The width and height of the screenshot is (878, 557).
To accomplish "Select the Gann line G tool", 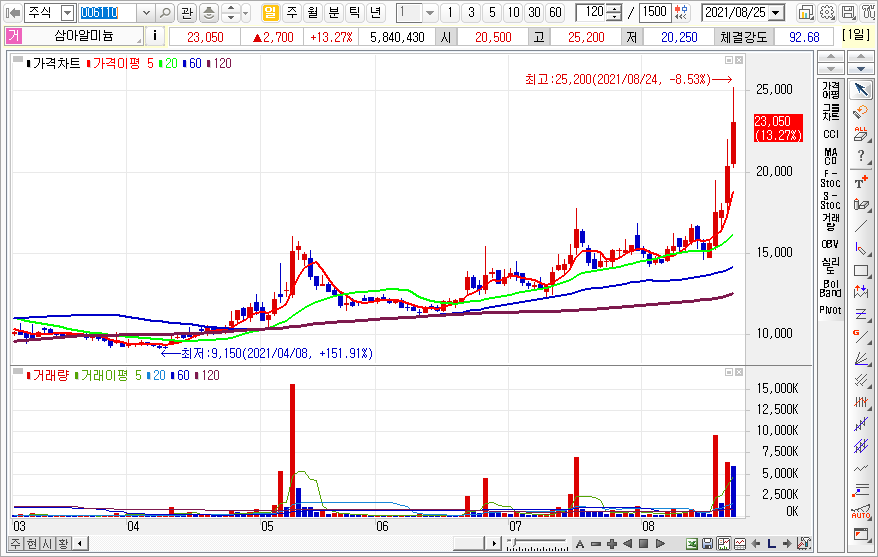I will [x=861, y=336].
